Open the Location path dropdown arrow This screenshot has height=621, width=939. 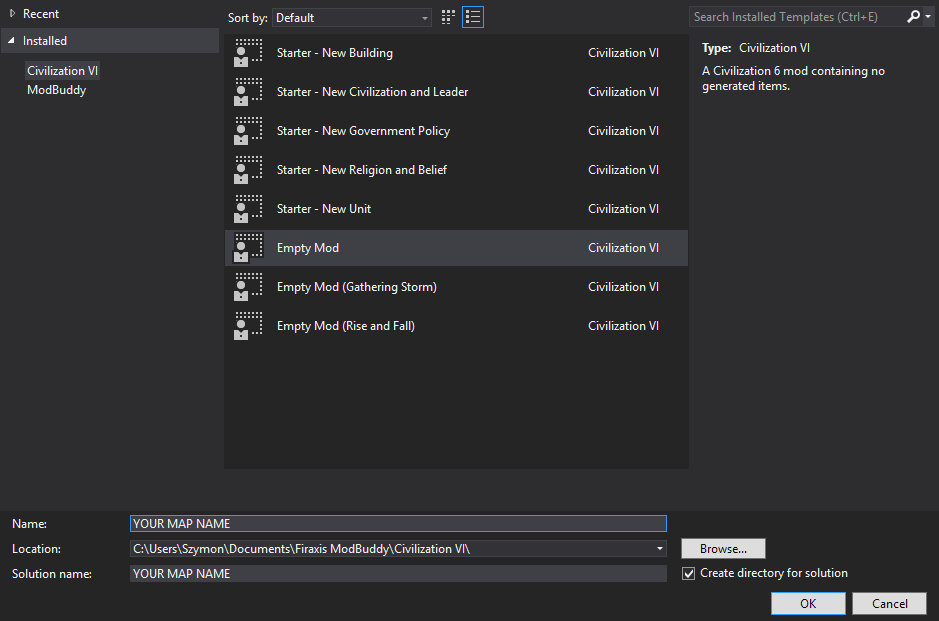tap(659, 549)
